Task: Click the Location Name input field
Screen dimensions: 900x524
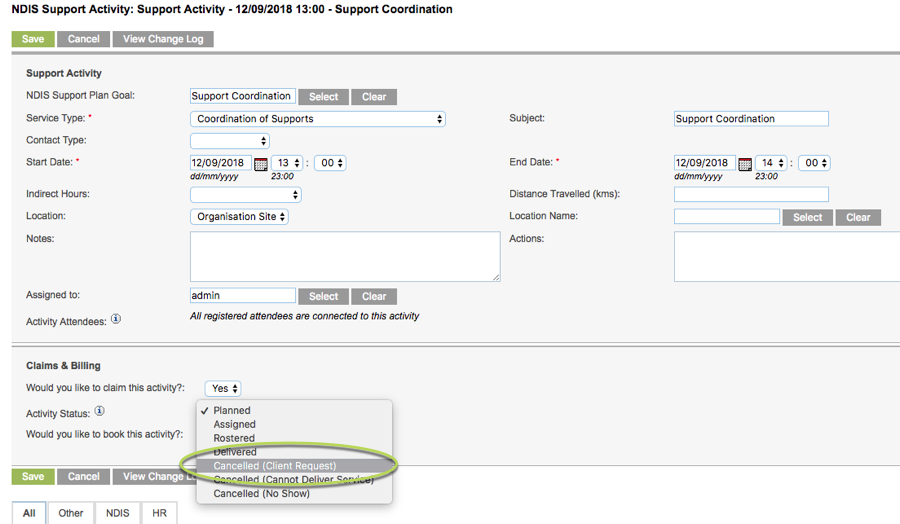Action: click(x=727, y=216)
